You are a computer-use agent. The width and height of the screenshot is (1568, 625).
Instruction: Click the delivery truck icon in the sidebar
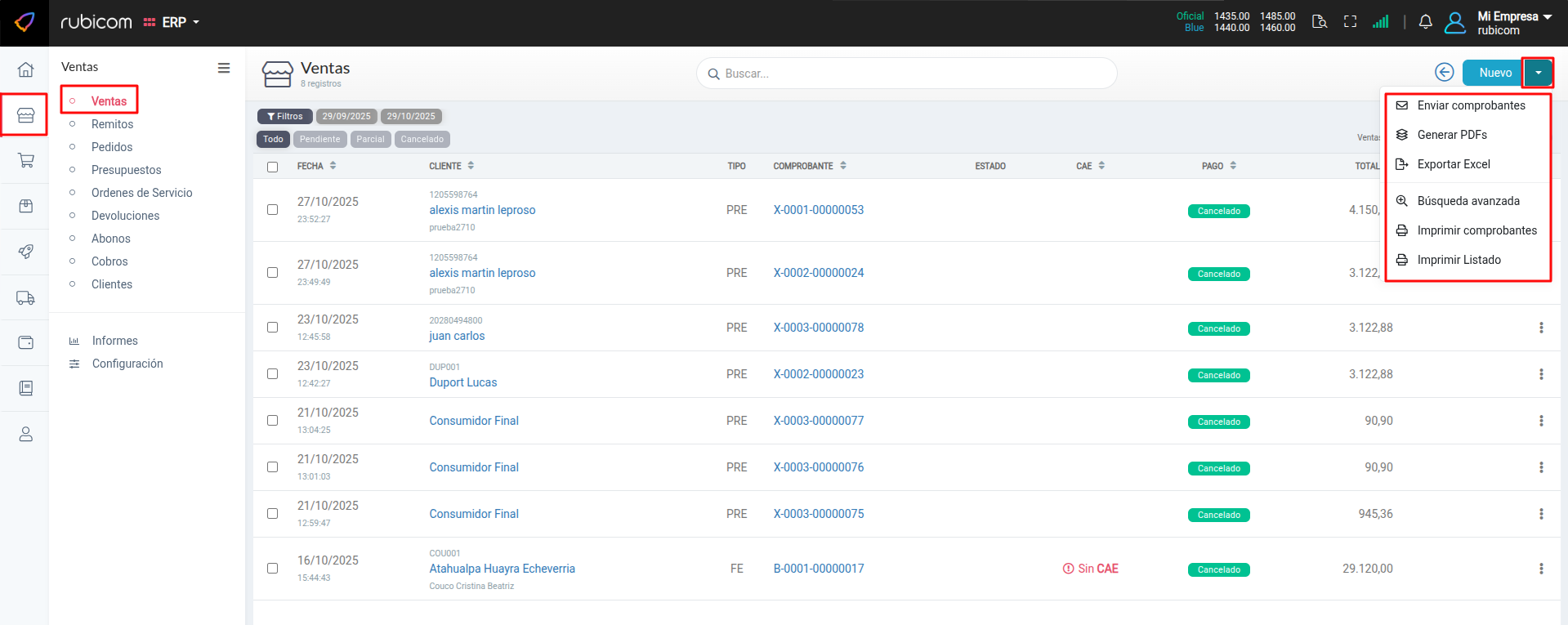(25, 298)
